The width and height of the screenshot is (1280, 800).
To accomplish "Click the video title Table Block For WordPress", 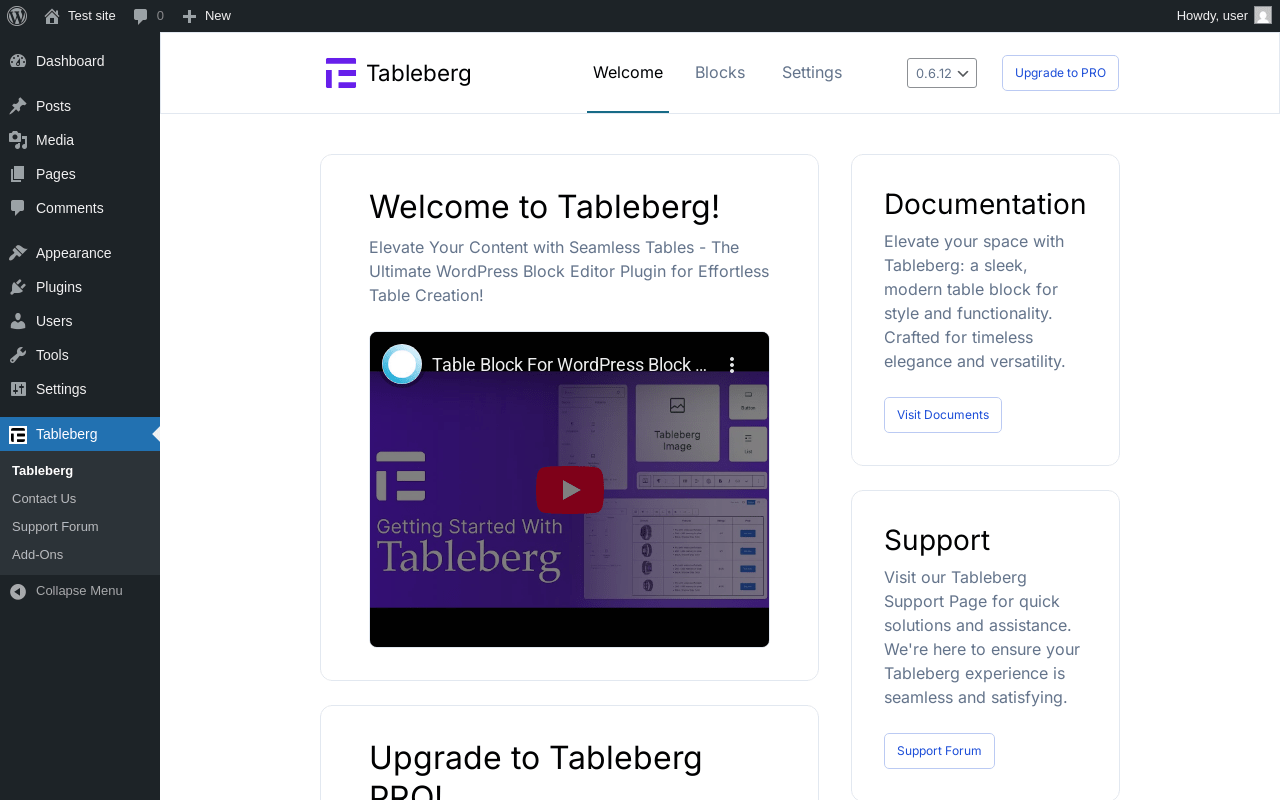I will click(x=569, y=365).
